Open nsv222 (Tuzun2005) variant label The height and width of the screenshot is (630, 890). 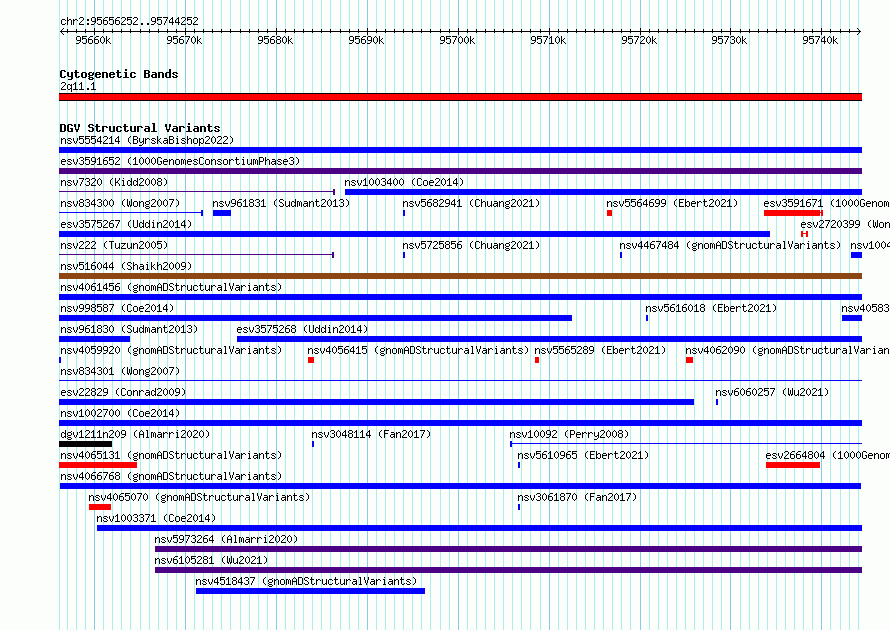click(x=114, y=245)
